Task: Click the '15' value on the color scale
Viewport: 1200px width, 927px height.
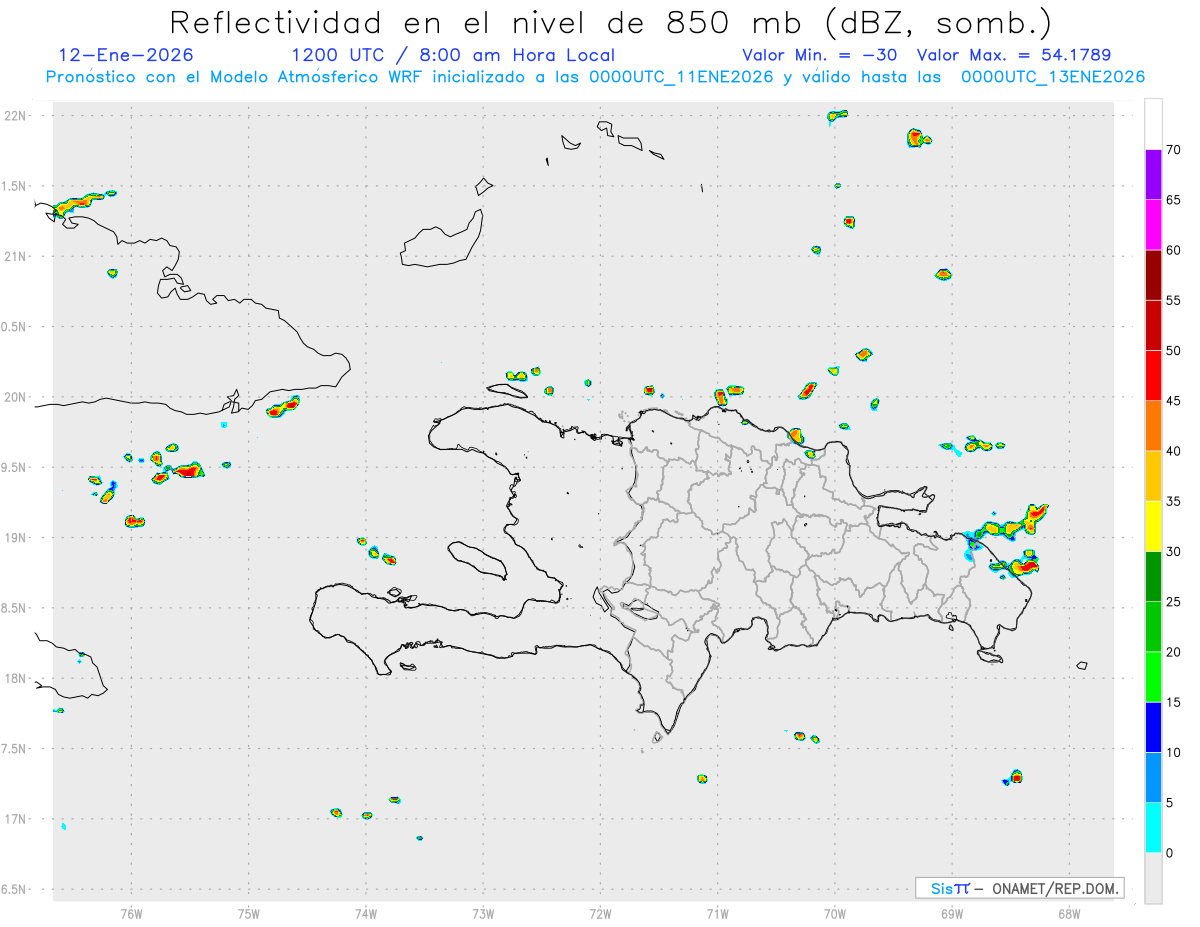Action: click(1174, 702)
